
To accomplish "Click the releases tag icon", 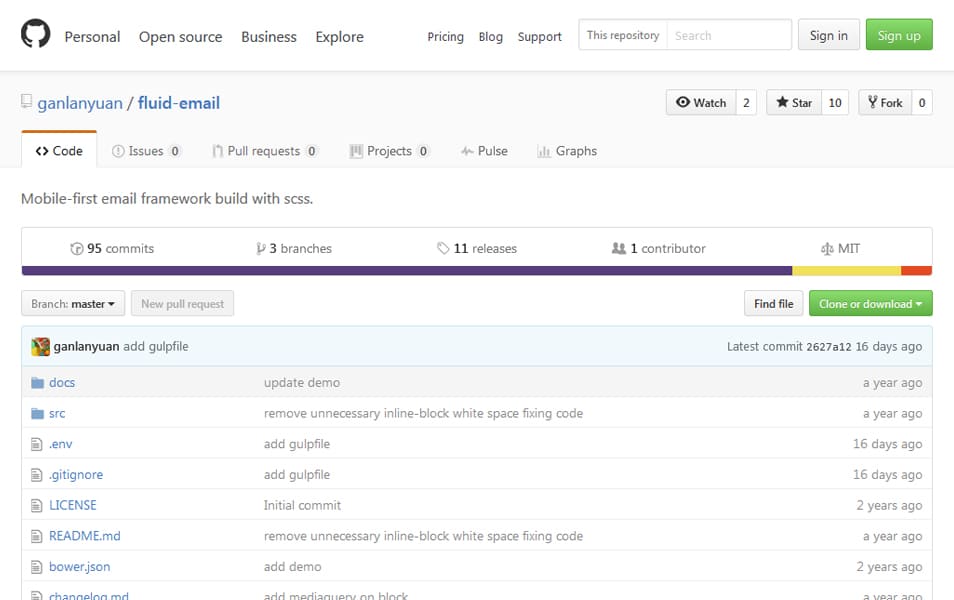I will (x=442, y=247).
